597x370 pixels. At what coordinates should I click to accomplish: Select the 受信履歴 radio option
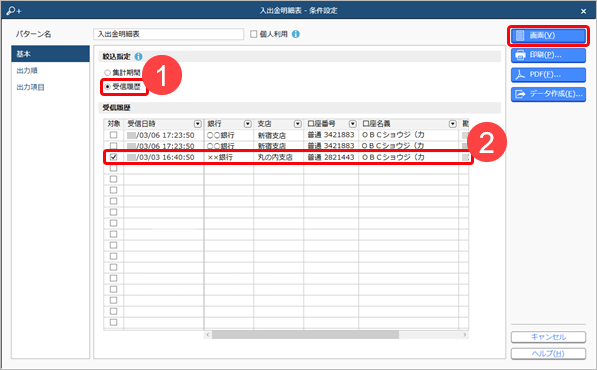point(107,87)
